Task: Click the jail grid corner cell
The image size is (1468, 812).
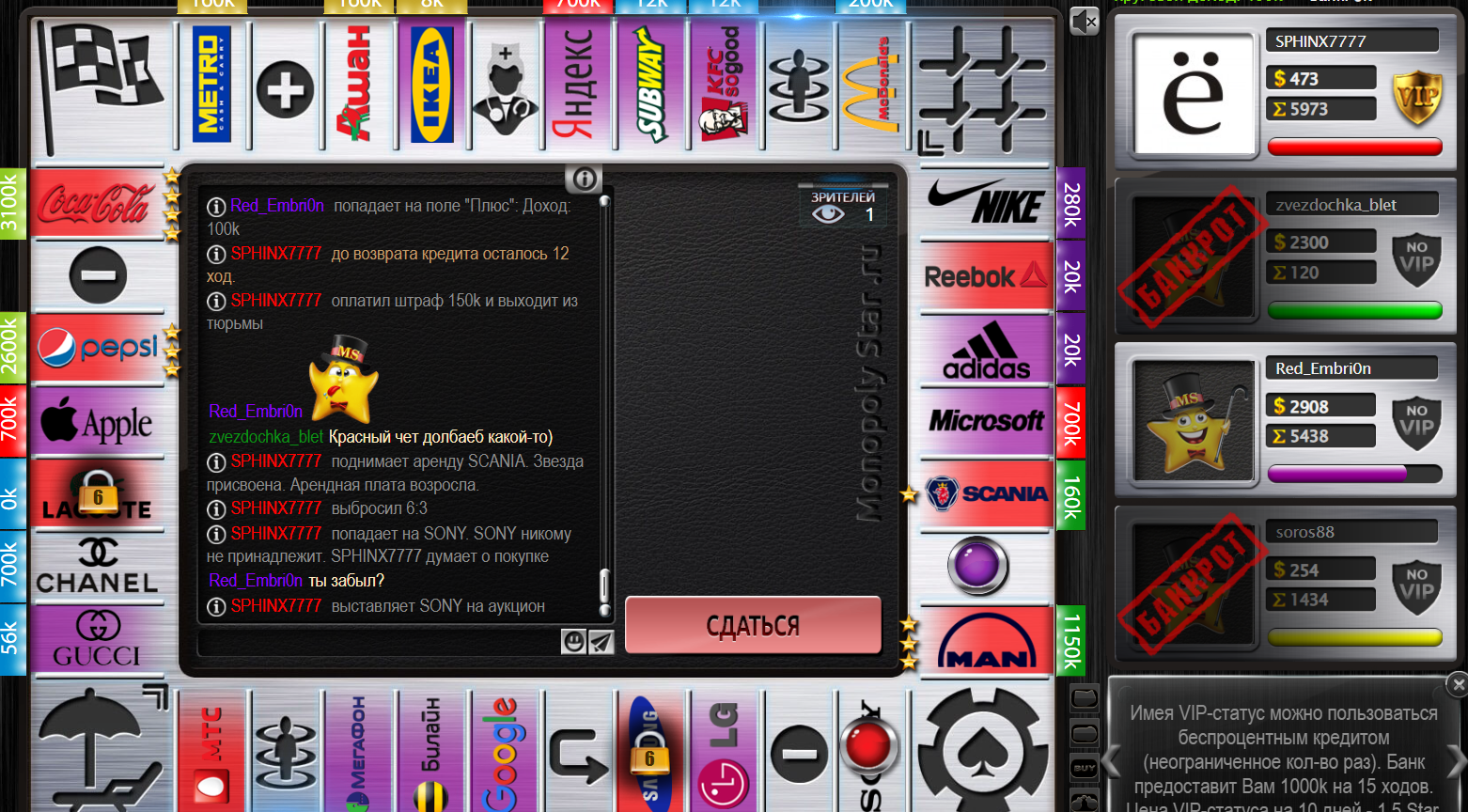Action: pos(981,90)
